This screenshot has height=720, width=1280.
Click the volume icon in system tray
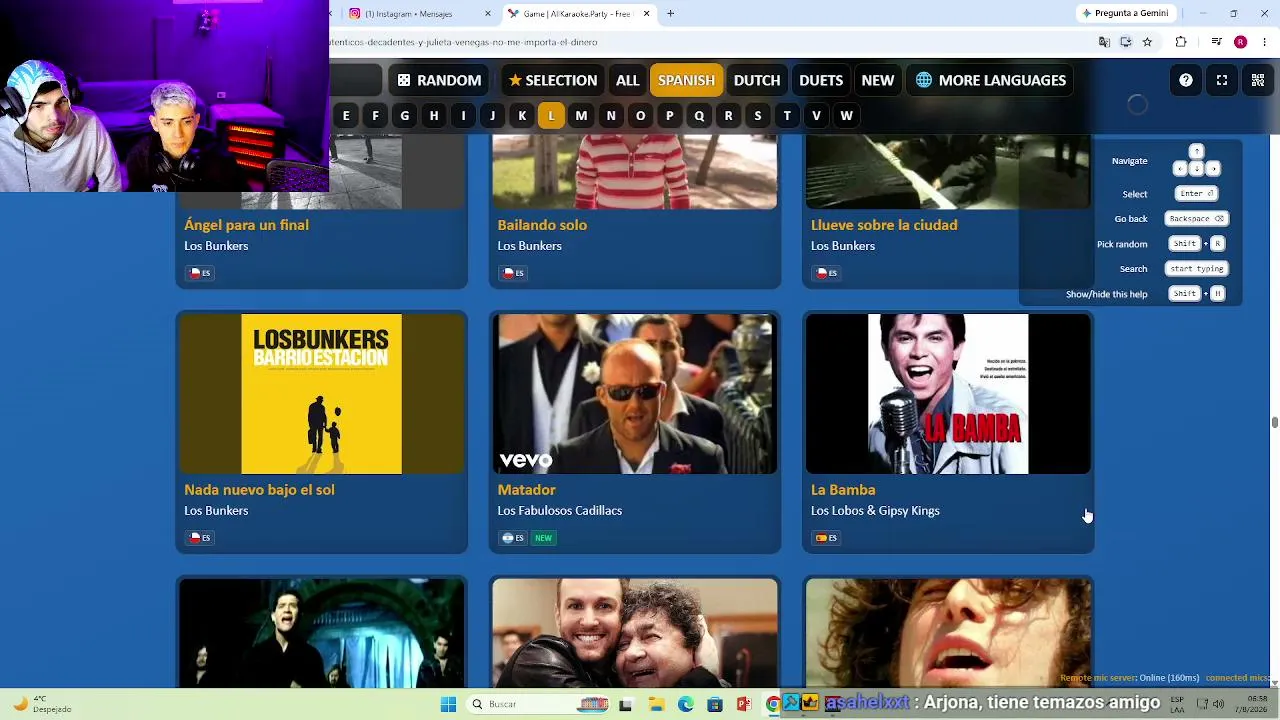click(1218, 704)
